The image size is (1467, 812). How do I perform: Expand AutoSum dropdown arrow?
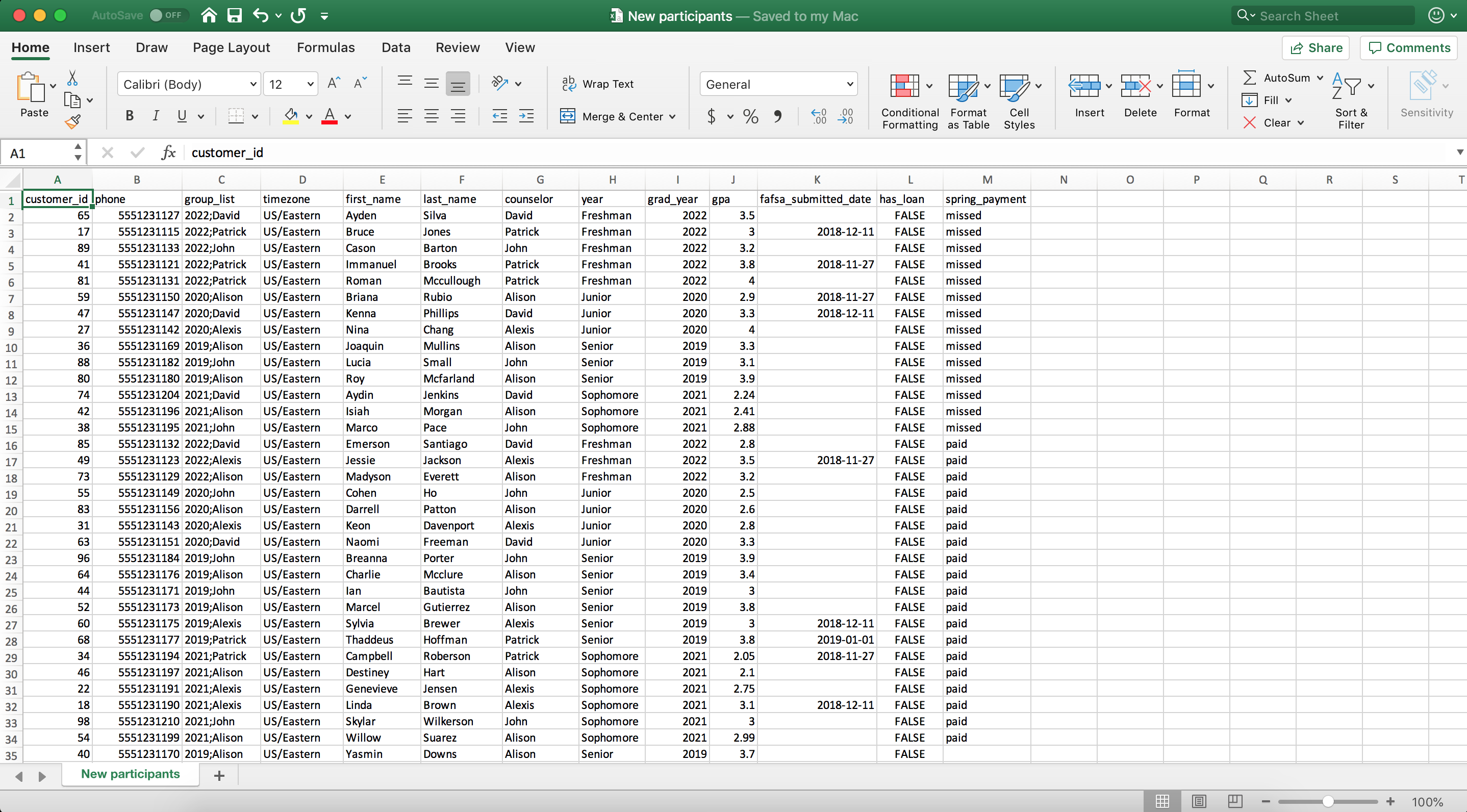[x=1320, y=78]
